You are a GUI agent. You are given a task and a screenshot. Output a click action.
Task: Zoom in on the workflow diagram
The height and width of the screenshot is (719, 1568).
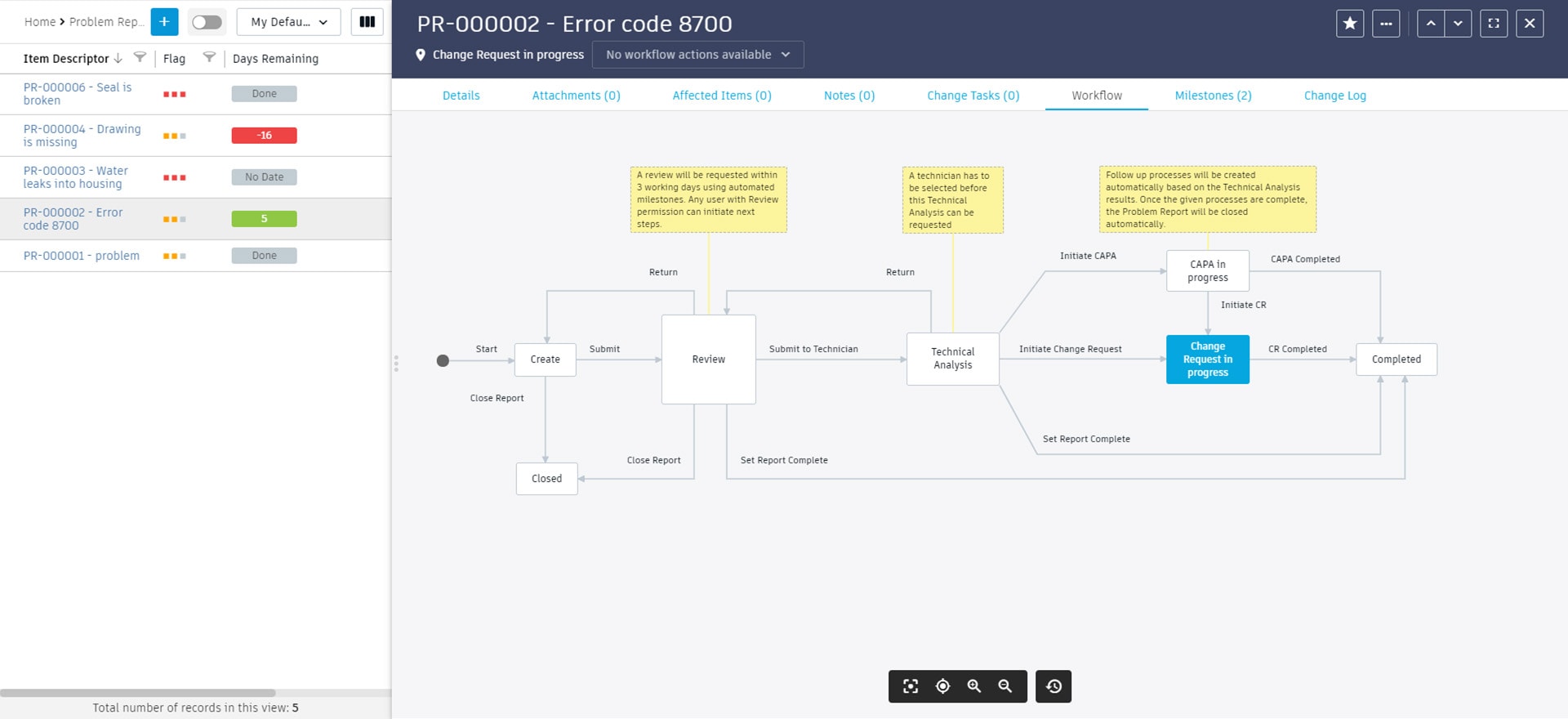974,686
